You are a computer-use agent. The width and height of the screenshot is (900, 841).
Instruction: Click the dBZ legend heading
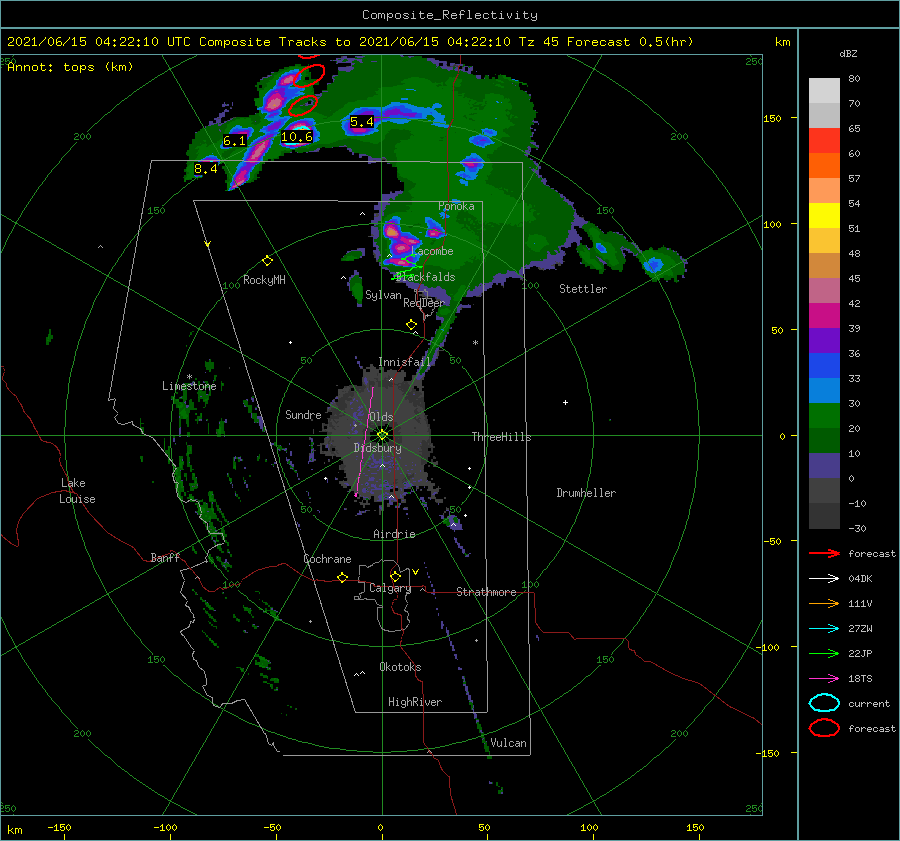pos(848,53)
